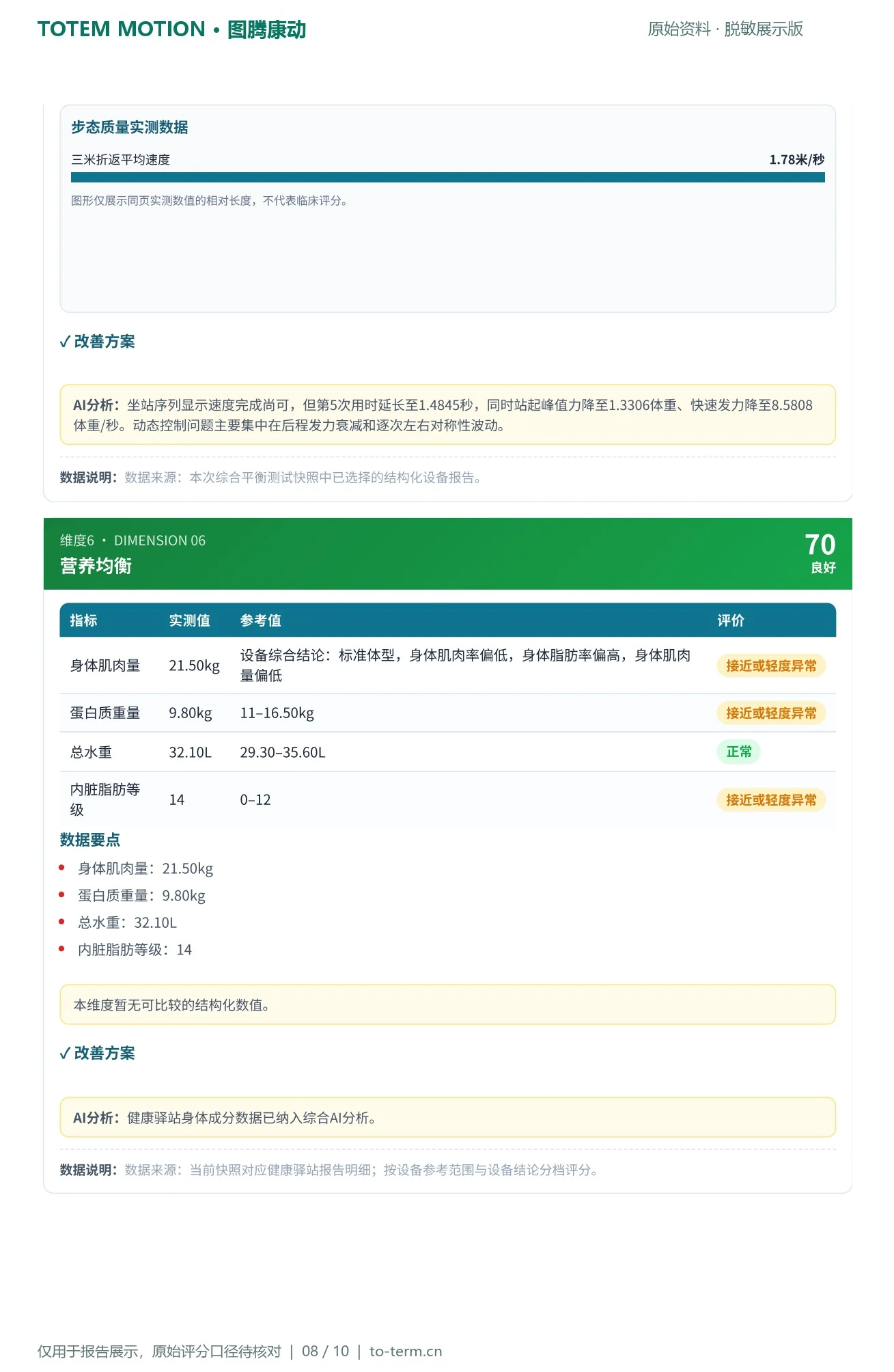Select the 步态质量实测数据 section title
894x1372 pixels.
130,127
